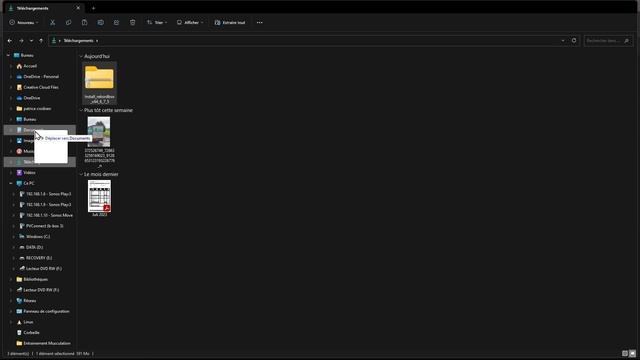Go back with the left arrow
This screenshot has width=640, height=360.
coord(10,41)
